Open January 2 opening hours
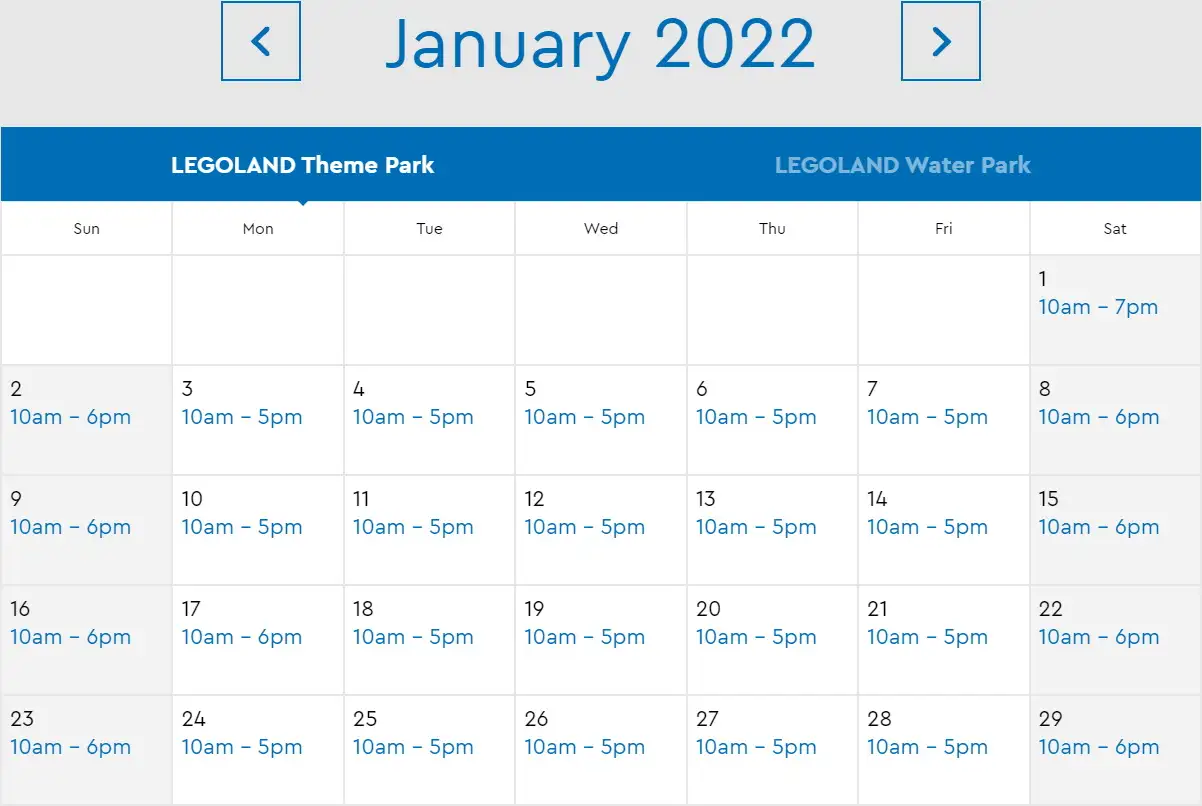 pos(70,417)
